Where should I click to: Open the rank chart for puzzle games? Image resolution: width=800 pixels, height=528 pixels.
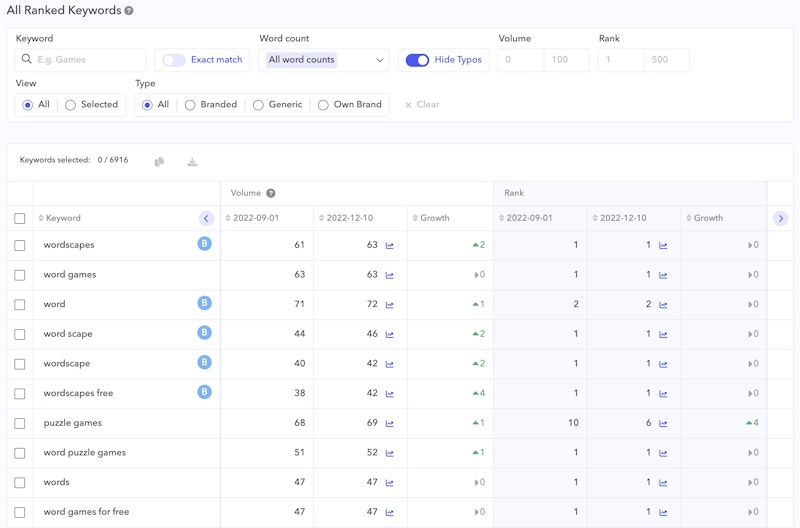tap(663, 423)
